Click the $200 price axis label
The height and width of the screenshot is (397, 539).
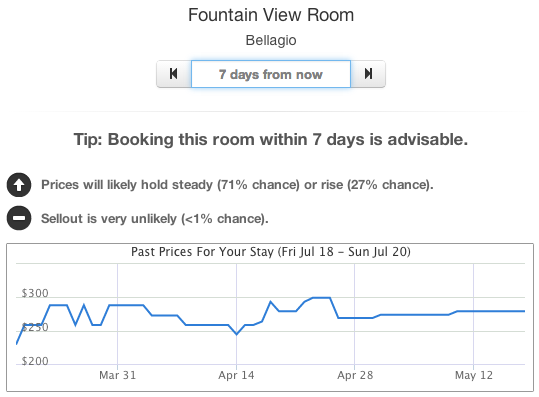pos(35,361)
